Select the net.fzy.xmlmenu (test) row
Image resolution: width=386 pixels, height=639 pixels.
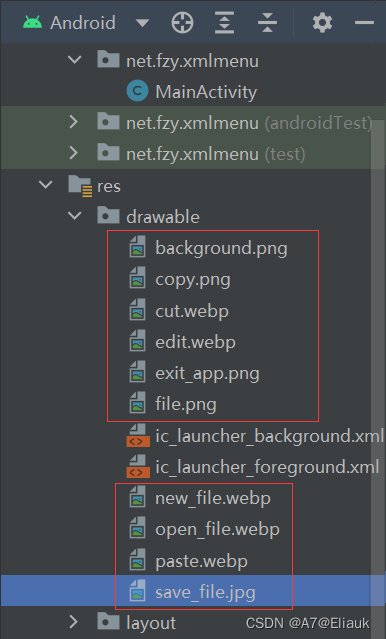(193, 153)
